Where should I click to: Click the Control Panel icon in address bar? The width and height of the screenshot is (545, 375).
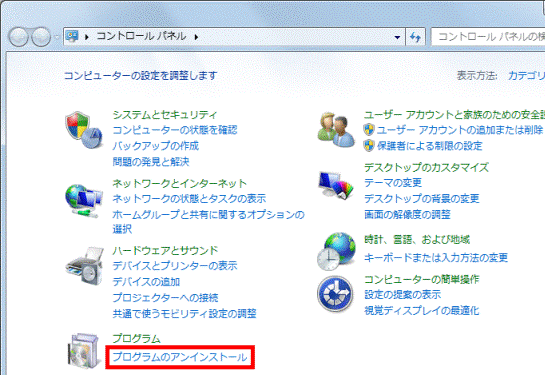(x=72, y=36)
